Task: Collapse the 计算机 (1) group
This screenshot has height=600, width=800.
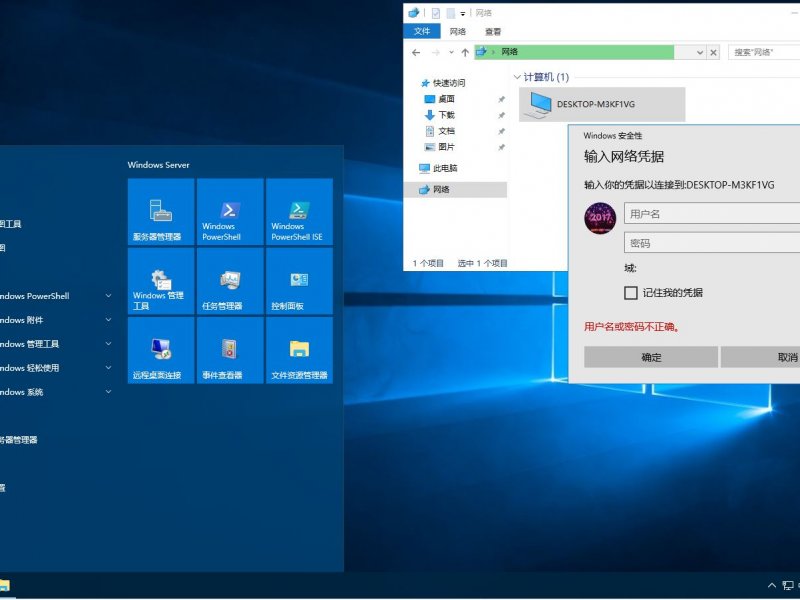Action: point(517,77)
